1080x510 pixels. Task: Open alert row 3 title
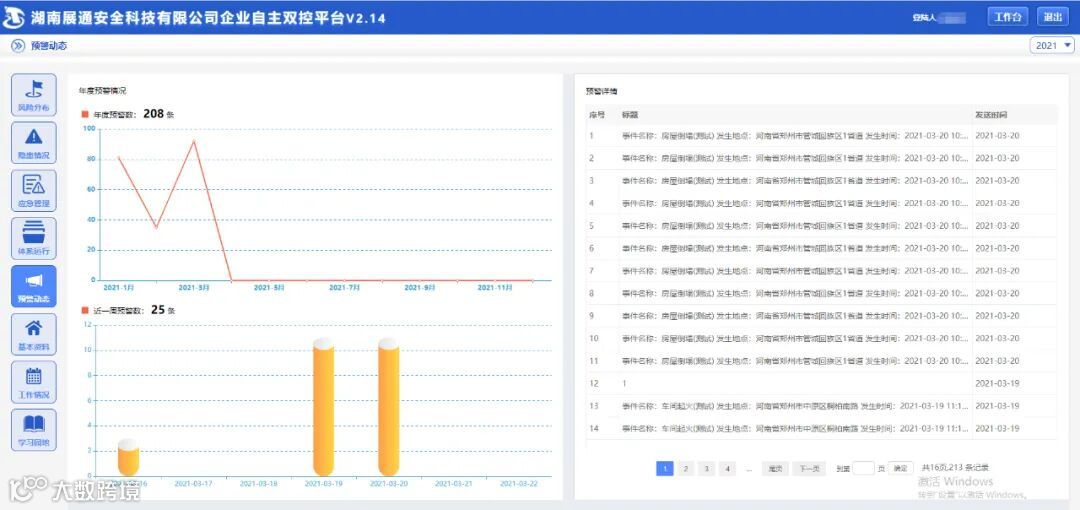795,181
